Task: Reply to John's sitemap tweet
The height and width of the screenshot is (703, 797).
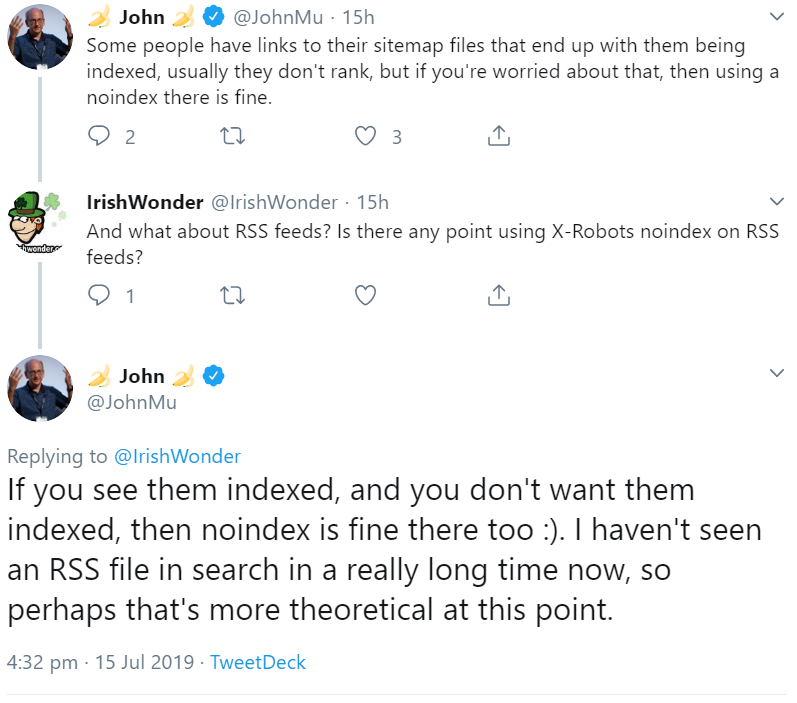Action: coord(99,136)
